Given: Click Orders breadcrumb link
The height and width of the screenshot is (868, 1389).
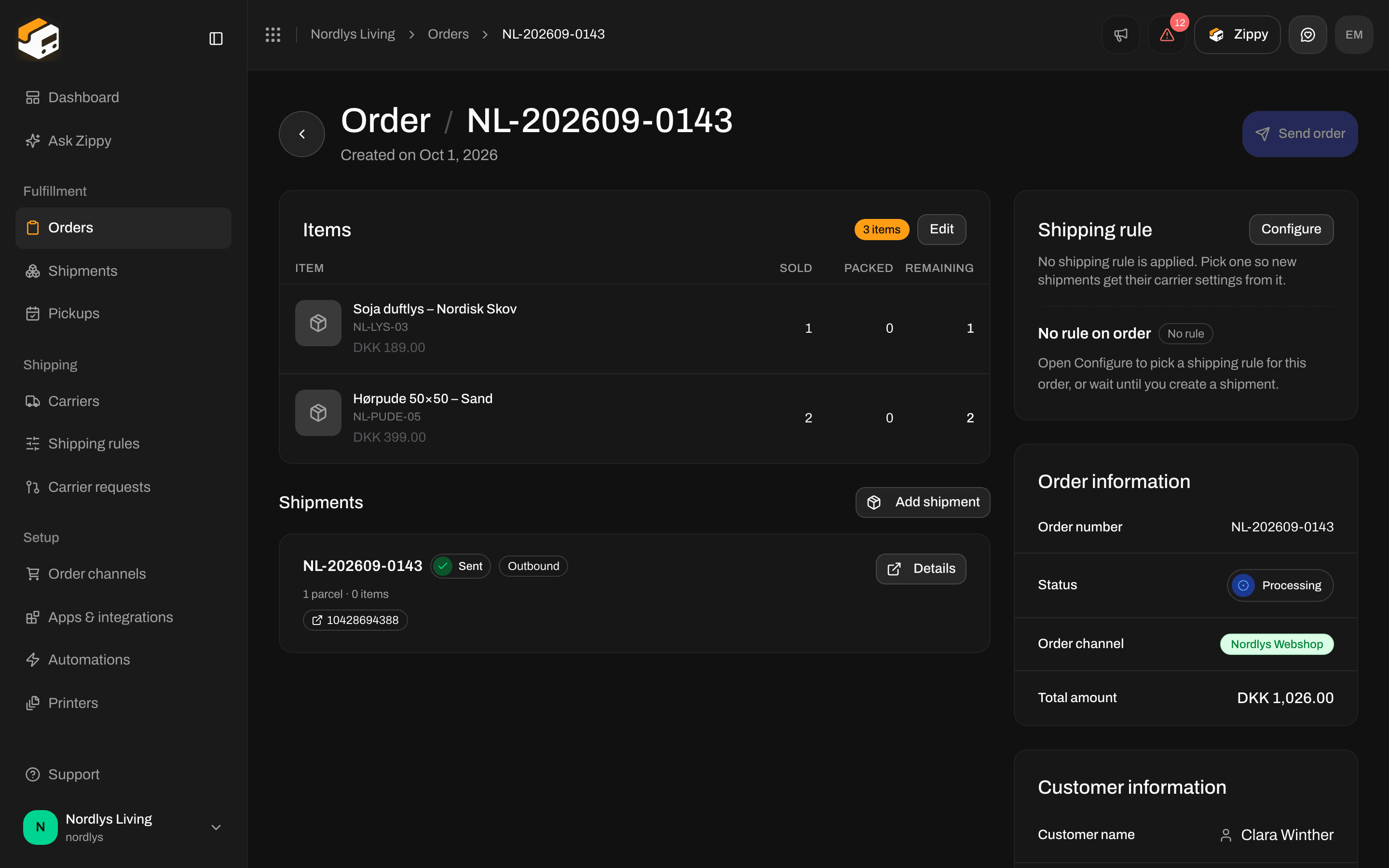Looking at the screenshot, I should click(x=448, y=34).
